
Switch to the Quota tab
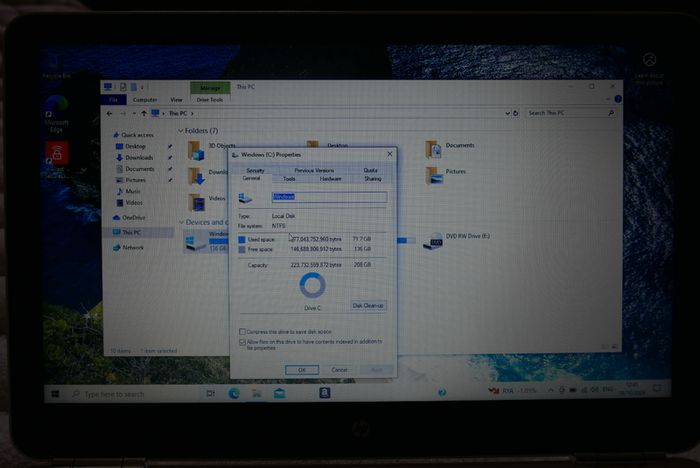tap(370, 171)
